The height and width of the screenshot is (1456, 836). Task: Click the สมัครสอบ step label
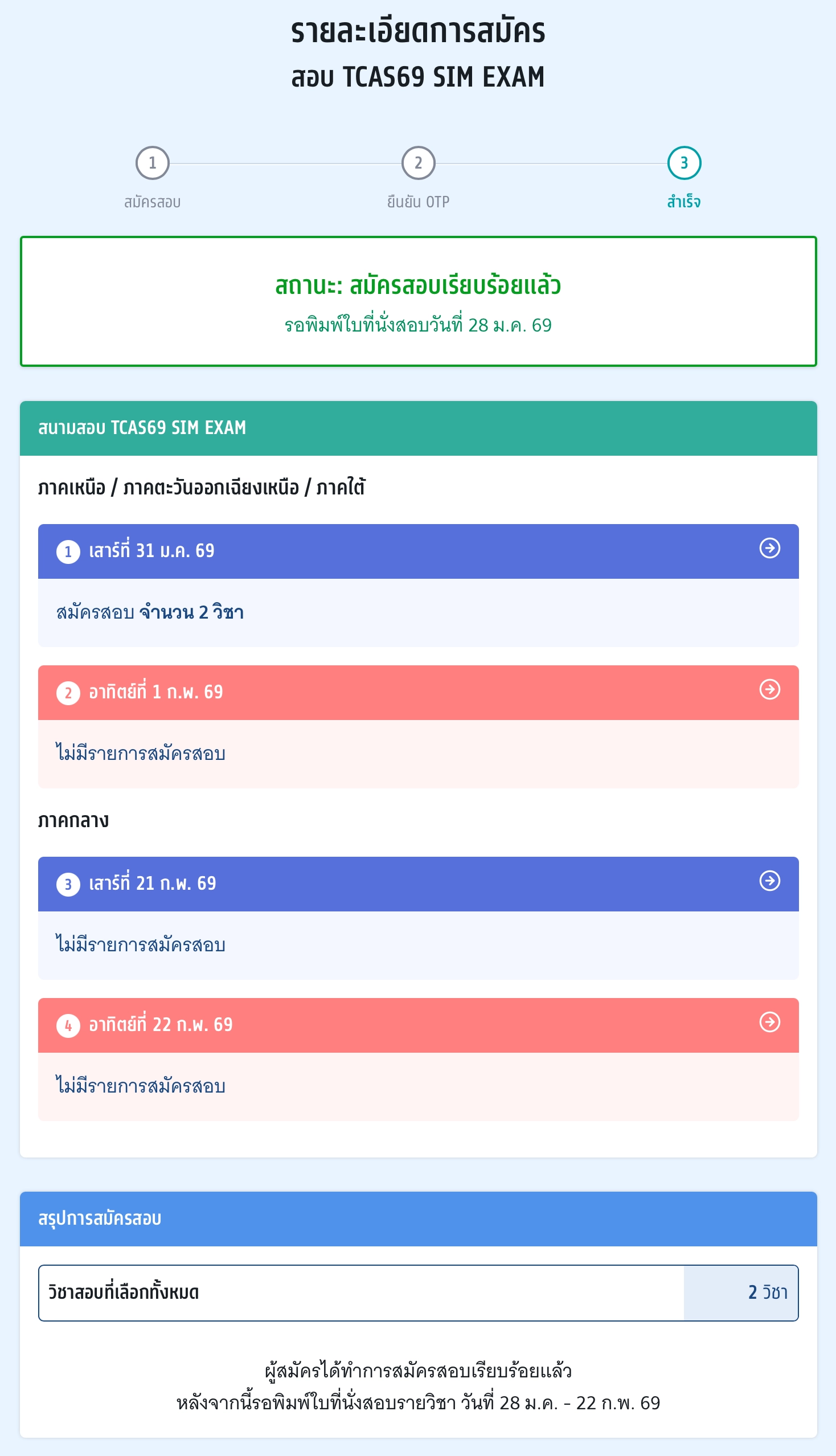[152, 202]
